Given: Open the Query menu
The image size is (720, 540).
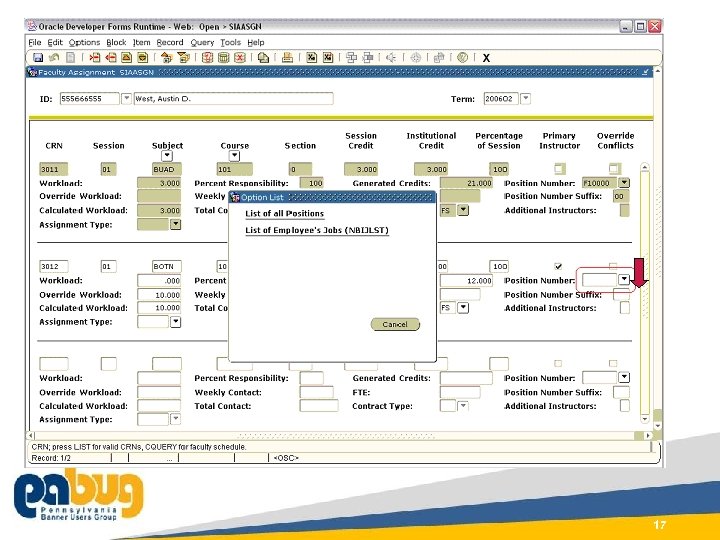Looking at the screenshot, I should point(202,42).
